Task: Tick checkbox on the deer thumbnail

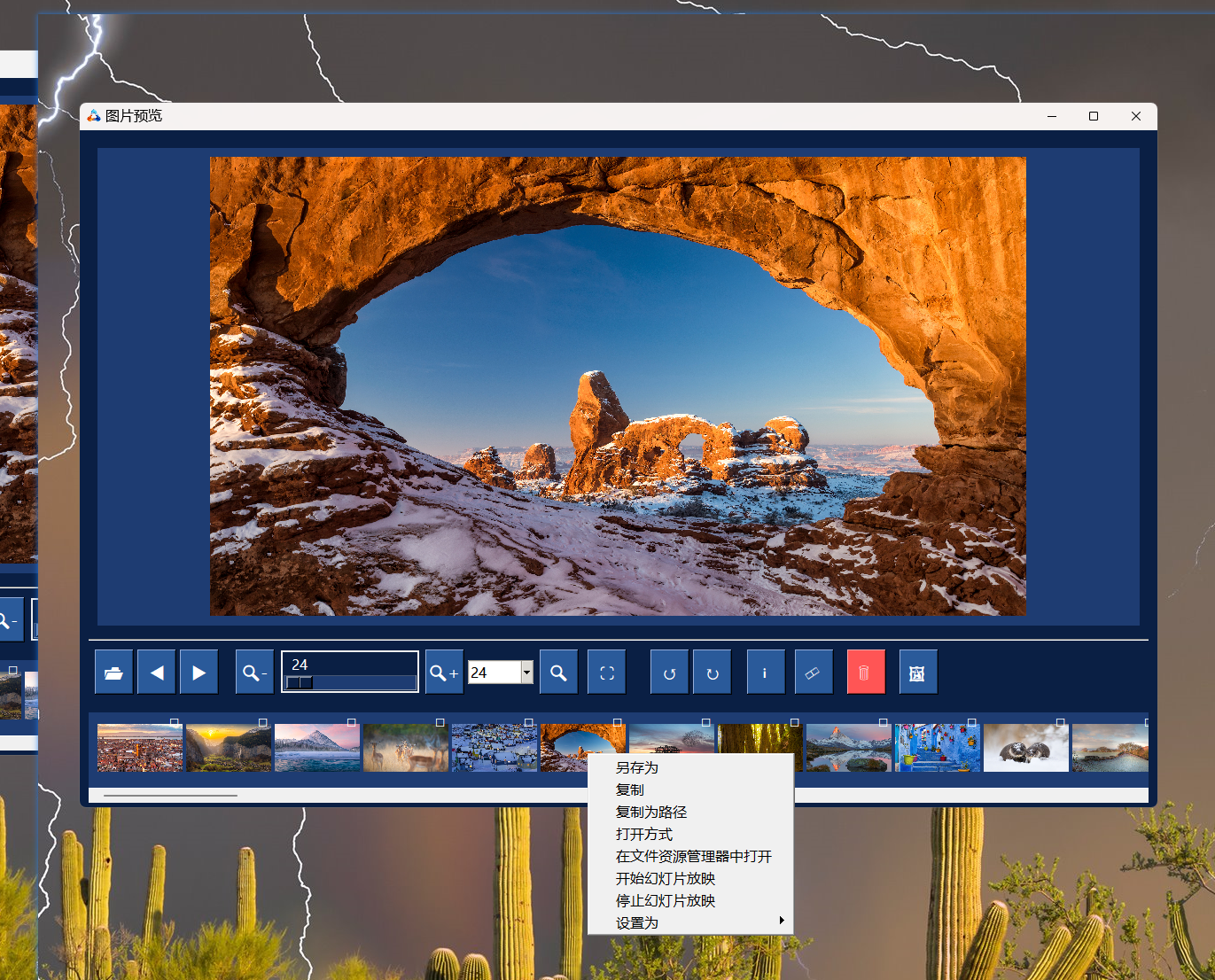Action: (440, 723)
